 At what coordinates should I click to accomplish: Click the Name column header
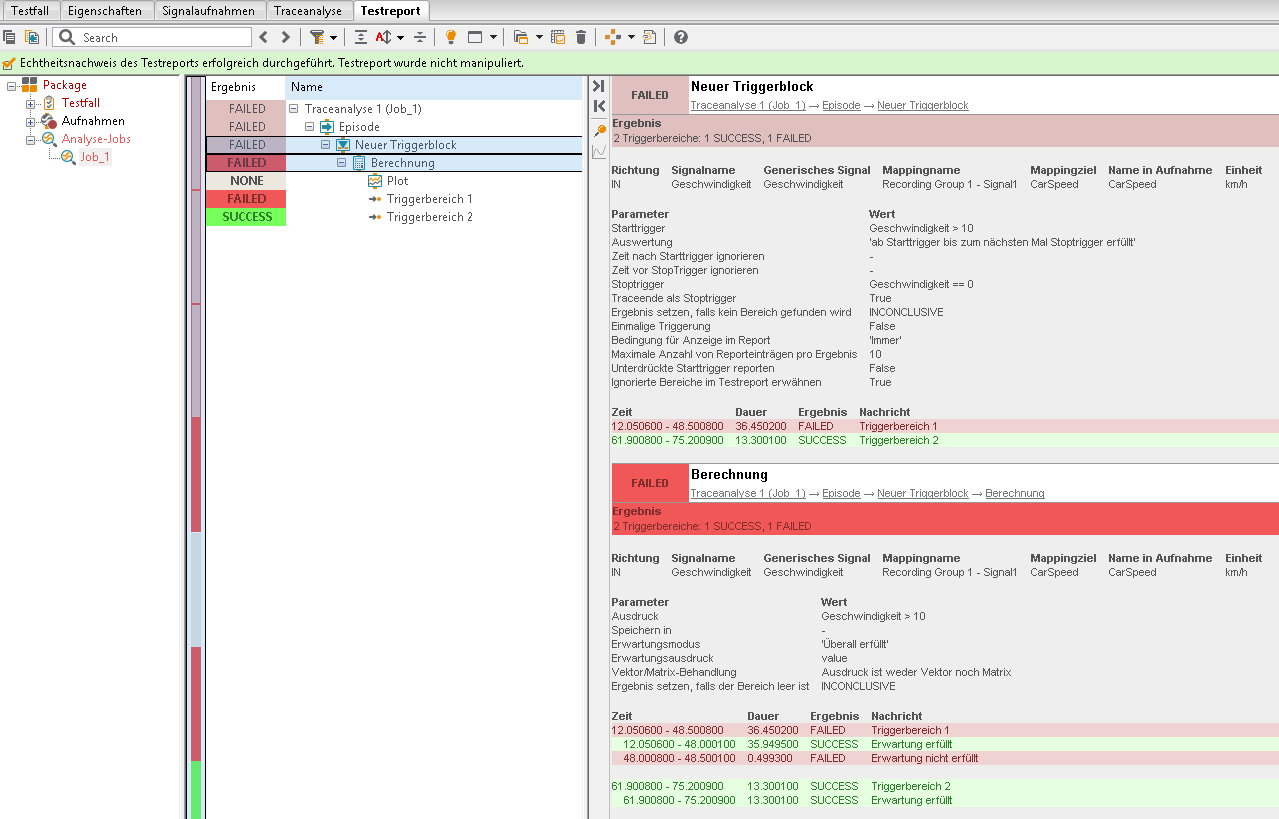[x=433, y=87]
